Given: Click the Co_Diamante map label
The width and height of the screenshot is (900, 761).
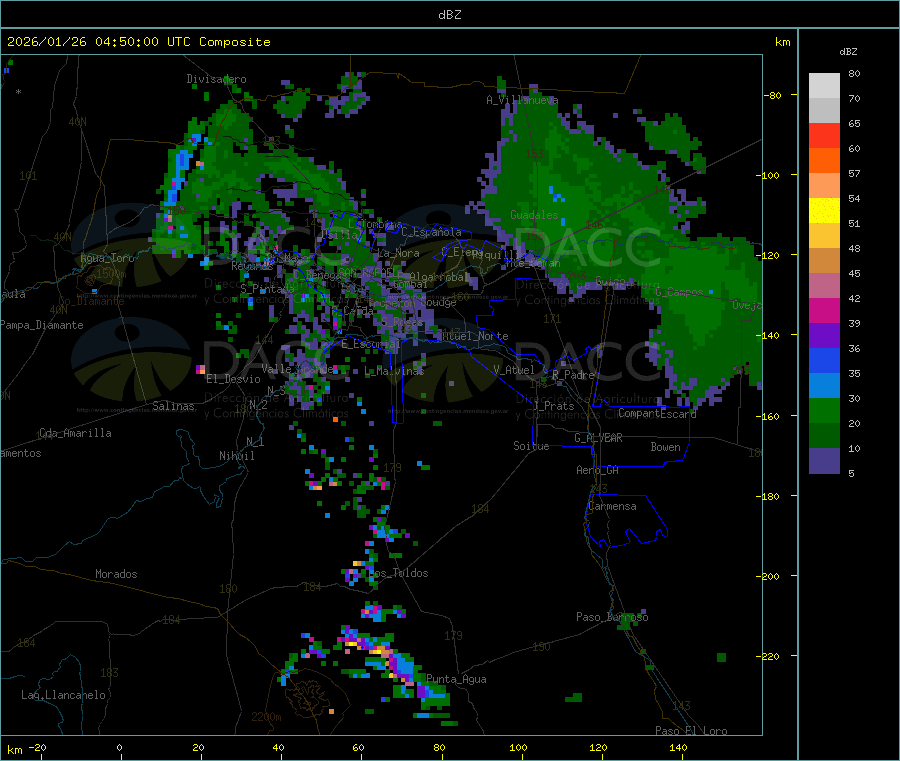Looking at the screenshot, I should pos(91,301).
